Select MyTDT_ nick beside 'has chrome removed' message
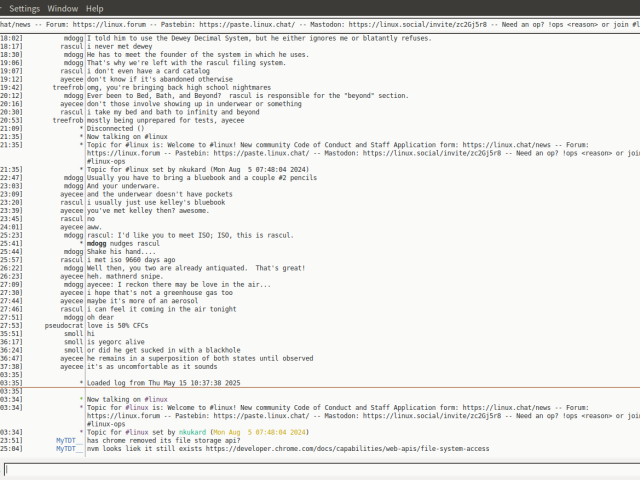 pyautogui.click(x=69, y=440)
